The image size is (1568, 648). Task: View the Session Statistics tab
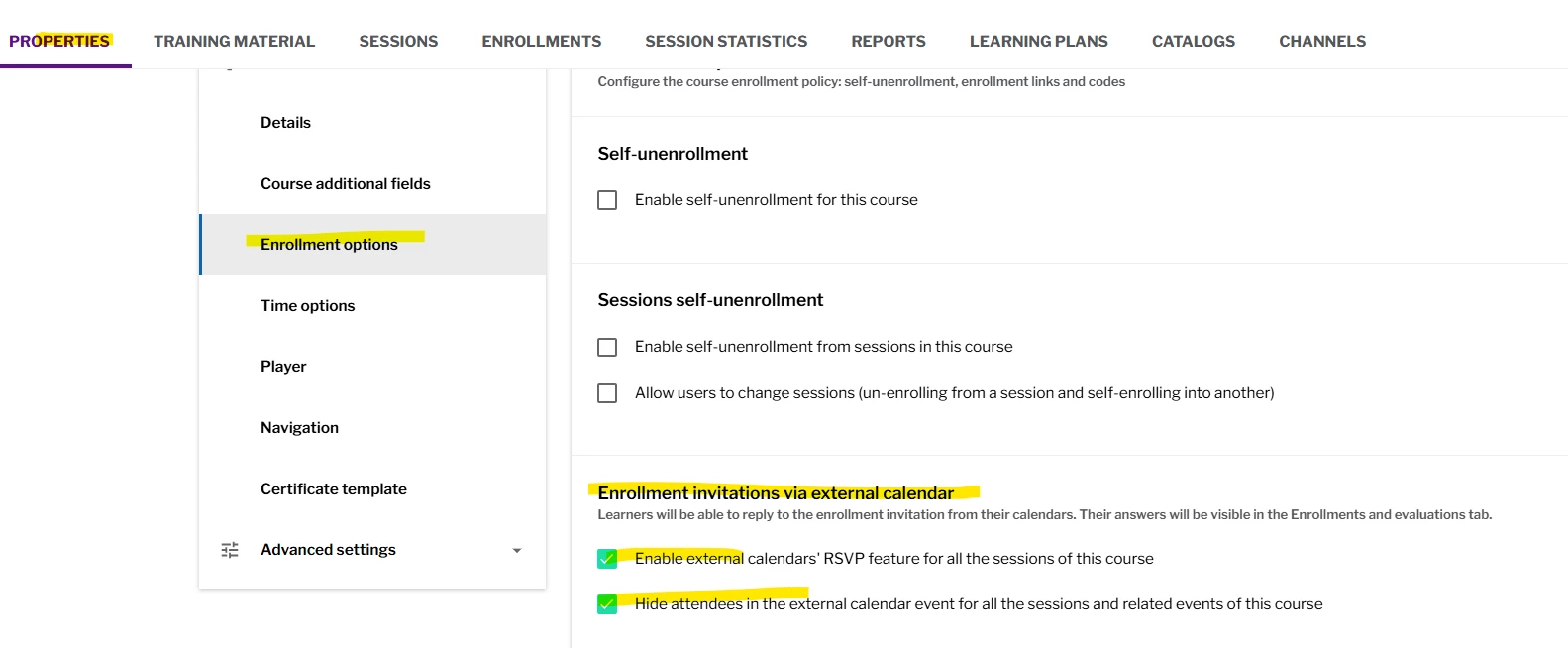click(726, 41)
